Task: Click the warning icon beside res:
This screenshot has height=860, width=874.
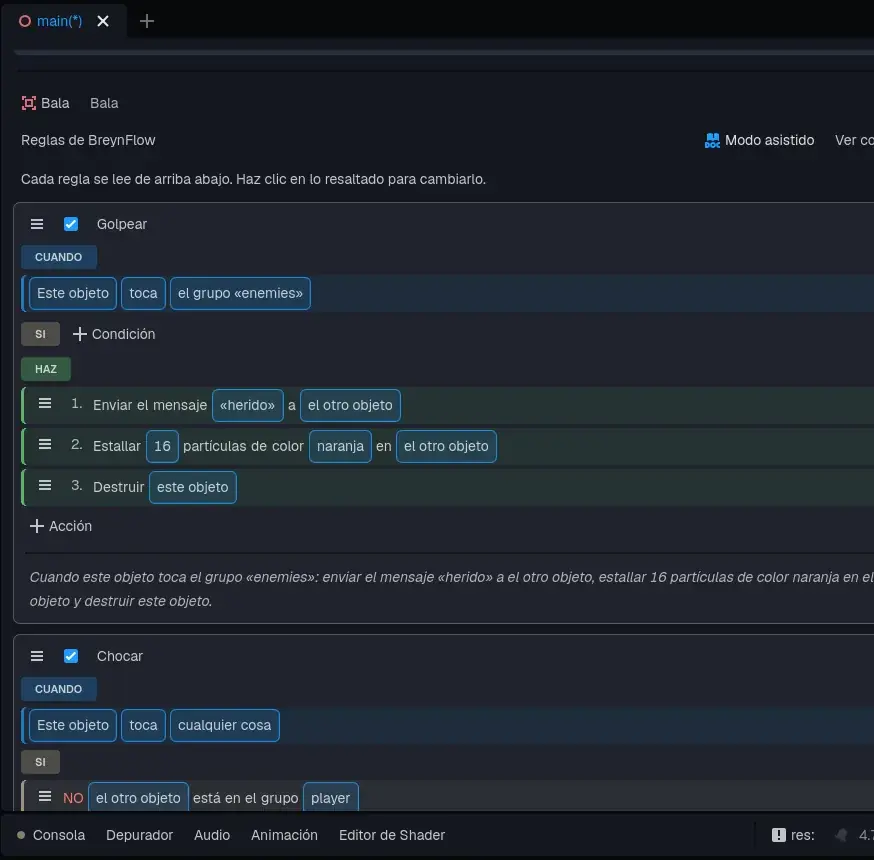Action: [x=779, y=835]
